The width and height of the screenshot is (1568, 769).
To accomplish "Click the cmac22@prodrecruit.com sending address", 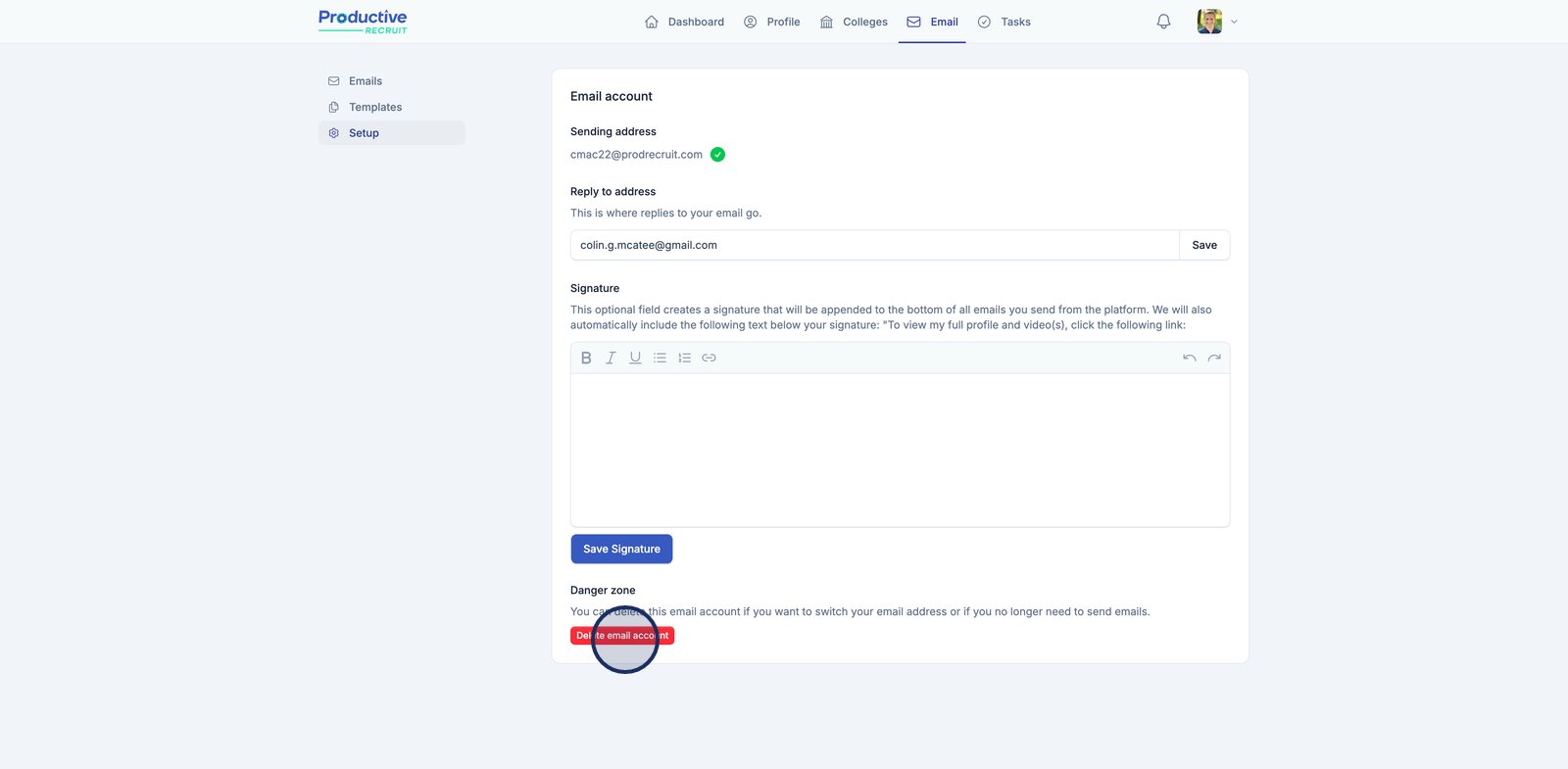I will (x=636, y=155).
